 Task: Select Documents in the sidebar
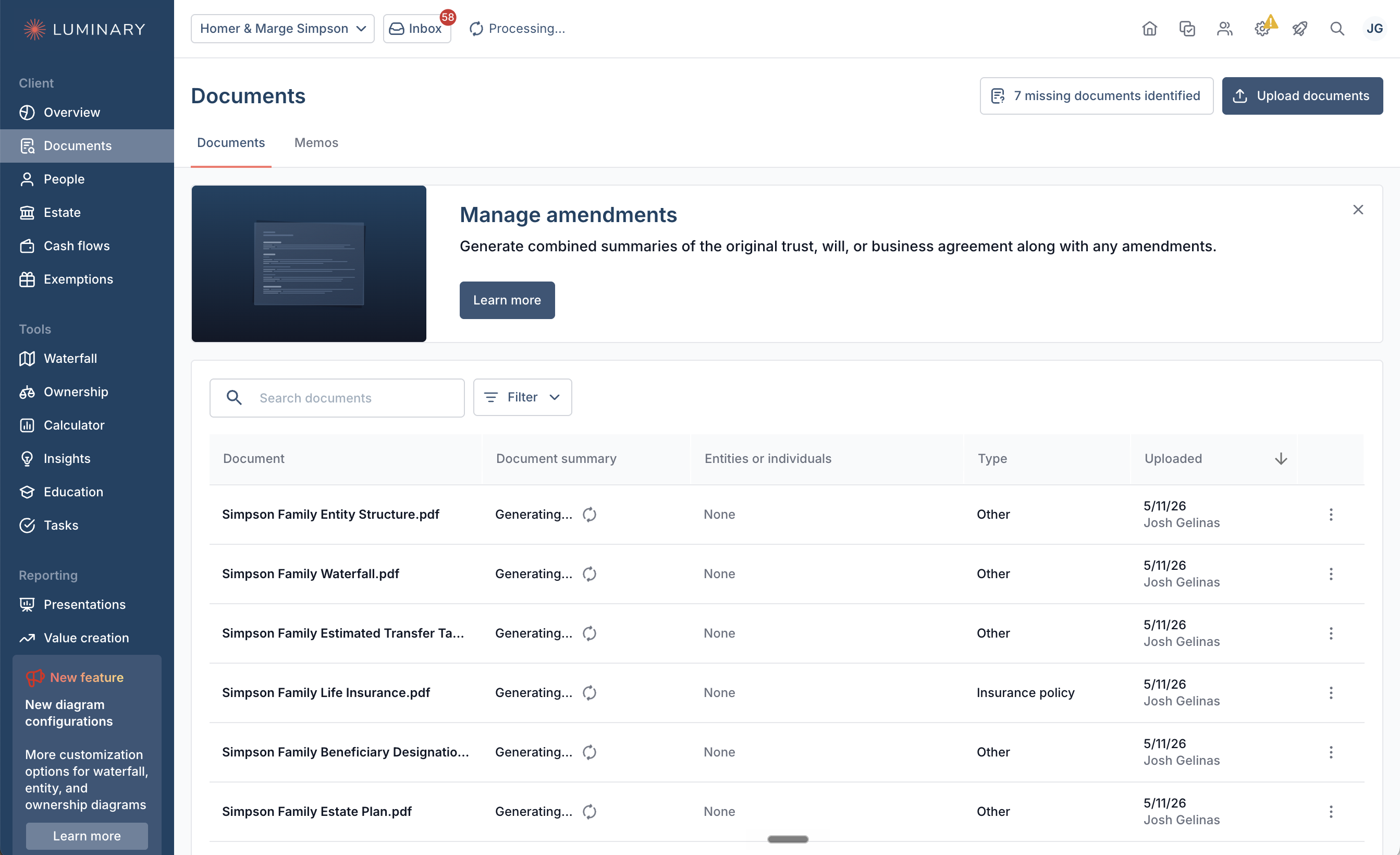point(87,146)
